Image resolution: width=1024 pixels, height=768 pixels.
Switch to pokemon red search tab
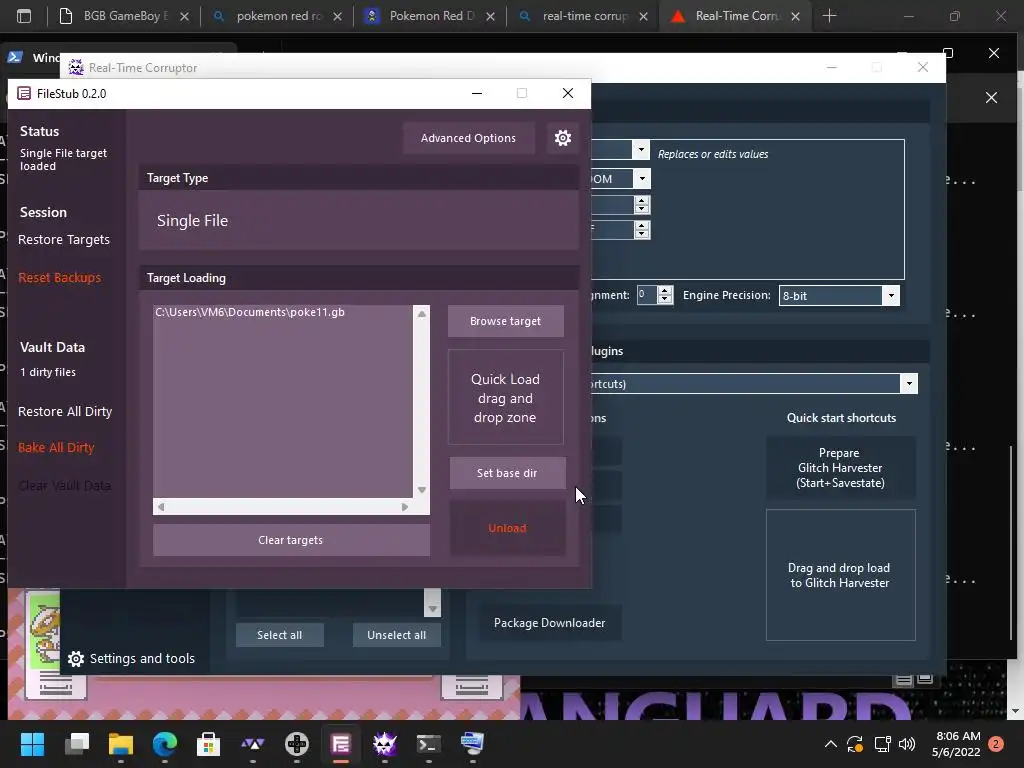tap(279, 16)
